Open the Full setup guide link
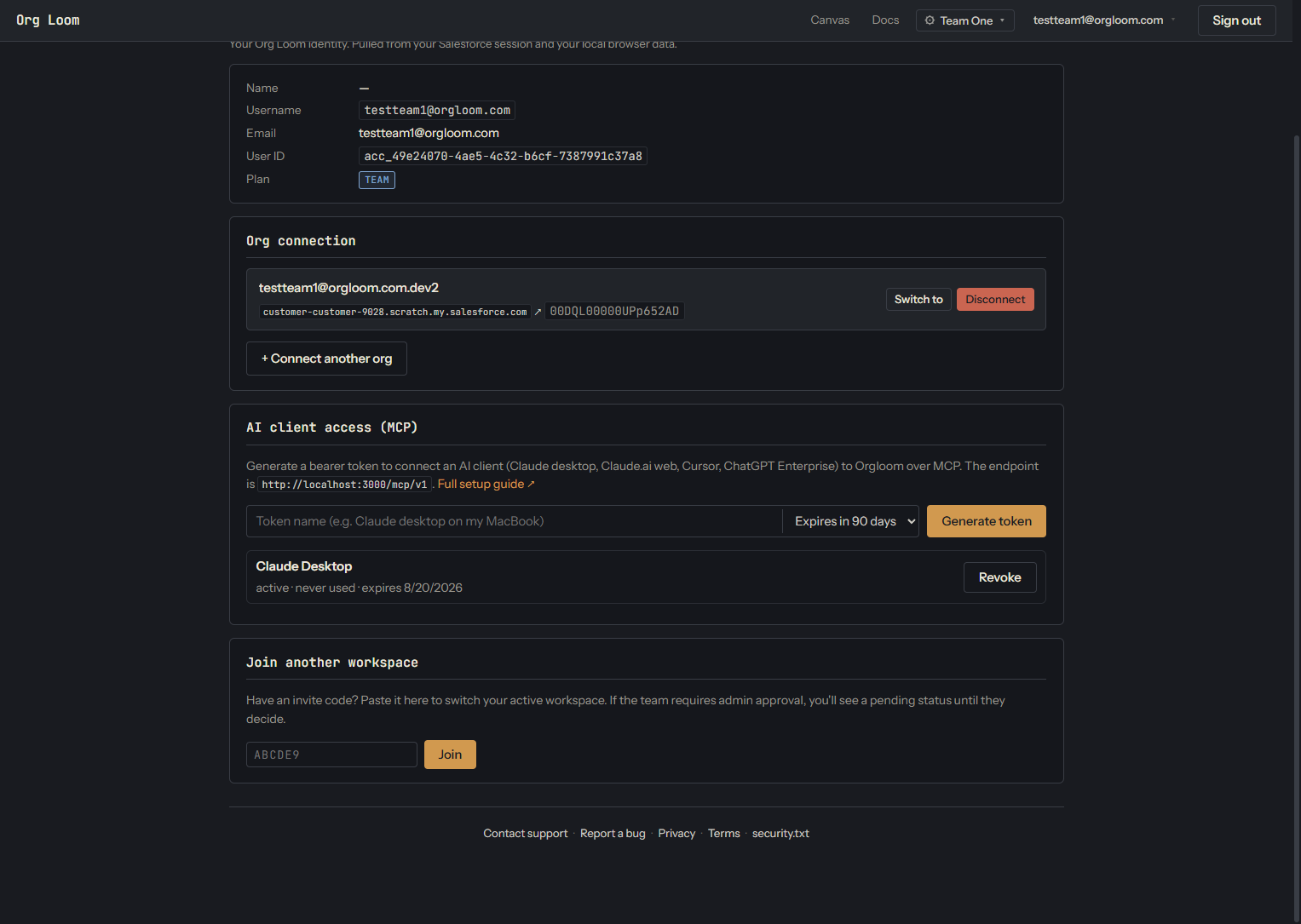 pos(486,484)
